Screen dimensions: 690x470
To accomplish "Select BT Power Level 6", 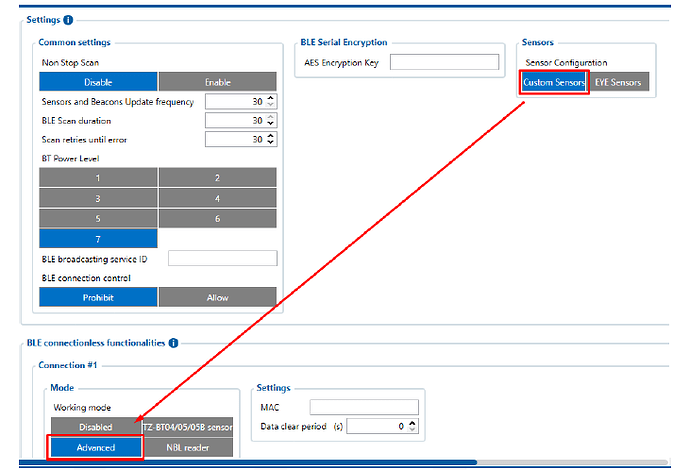I will [217, 218].
